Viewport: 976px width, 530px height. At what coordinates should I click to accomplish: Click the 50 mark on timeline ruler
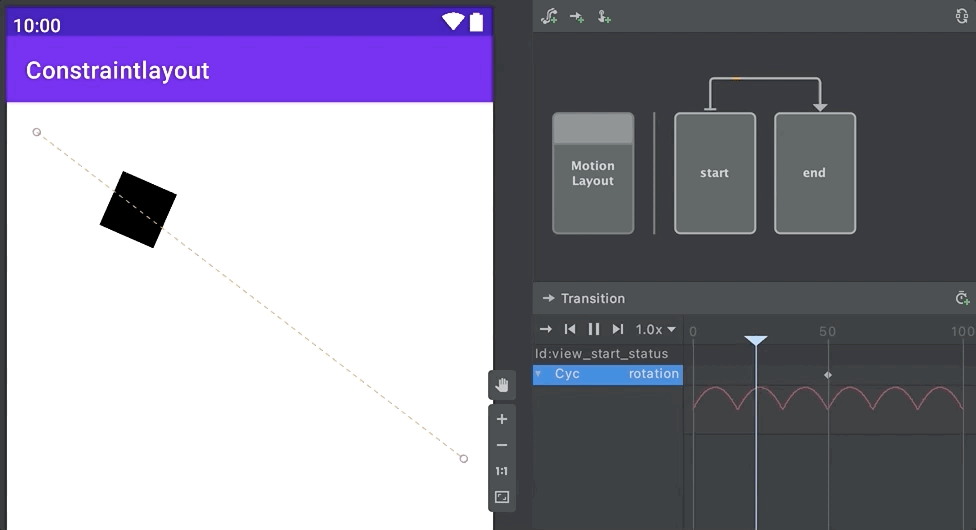[x=827, y=331]
